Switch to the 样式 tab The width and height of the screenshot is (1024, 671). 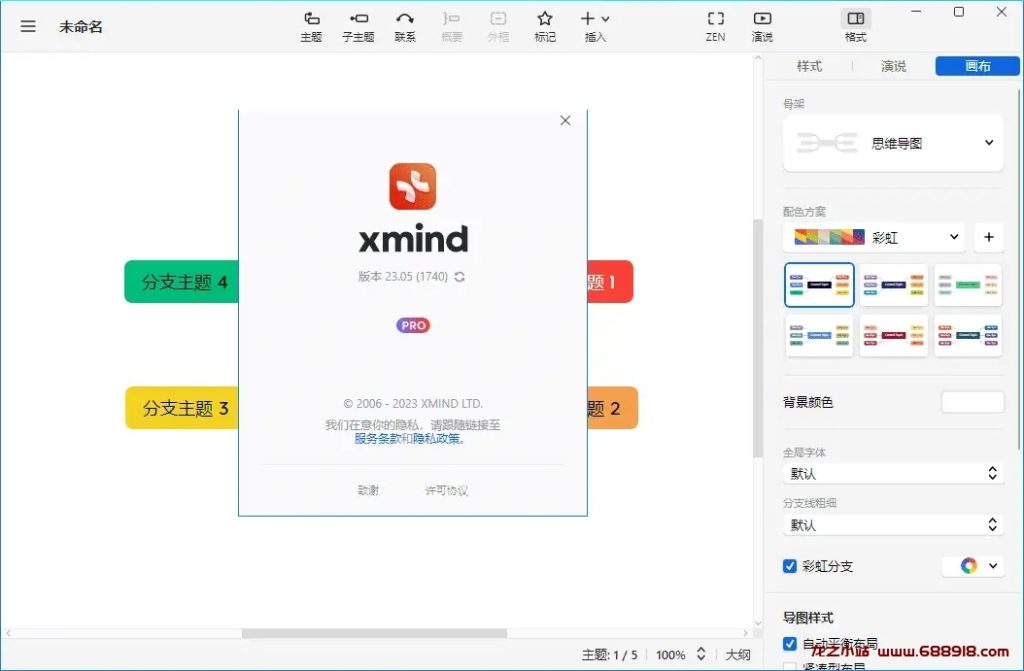809,66
